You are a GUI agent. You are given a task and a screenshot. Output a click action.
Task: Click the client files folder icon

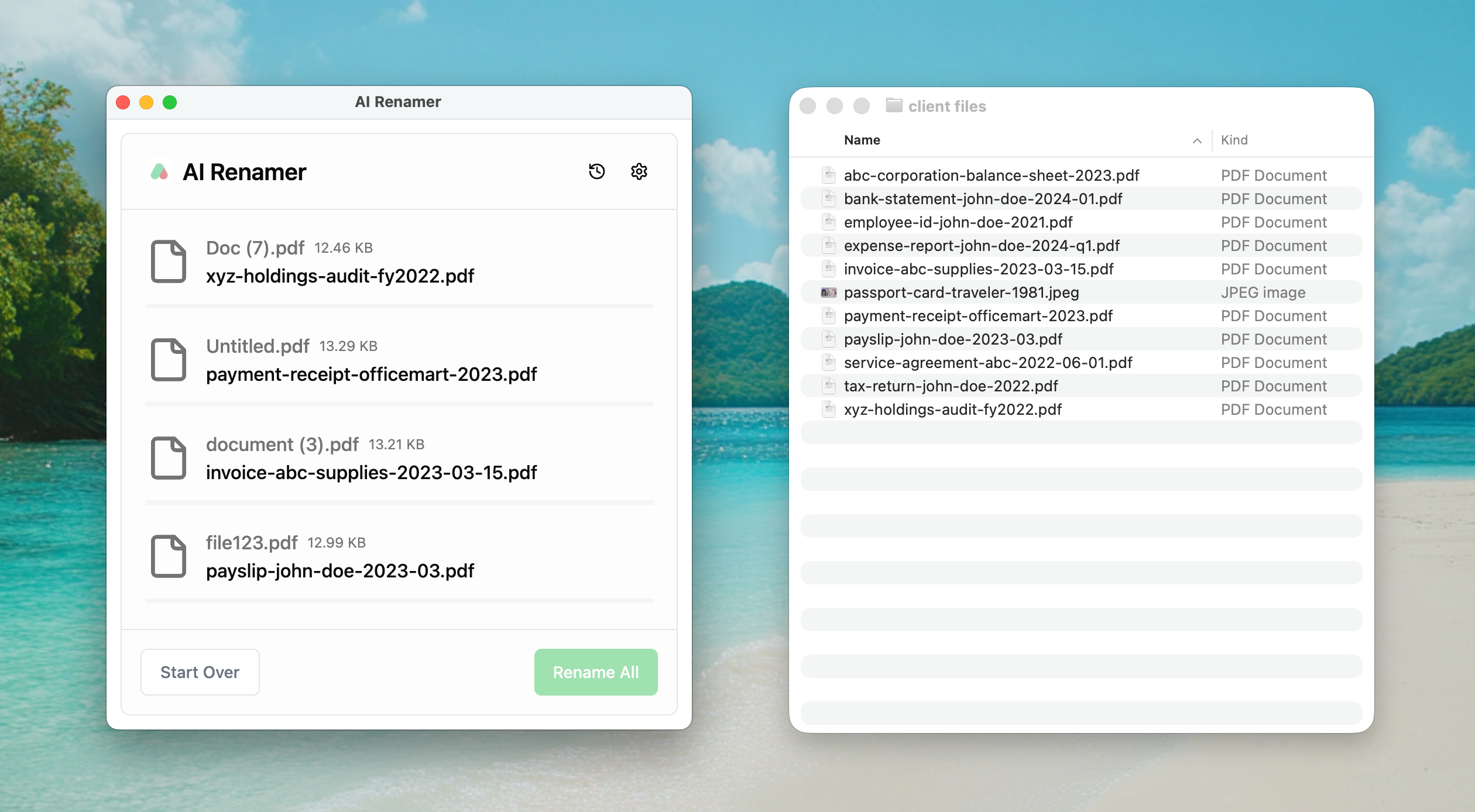[893, 106]
